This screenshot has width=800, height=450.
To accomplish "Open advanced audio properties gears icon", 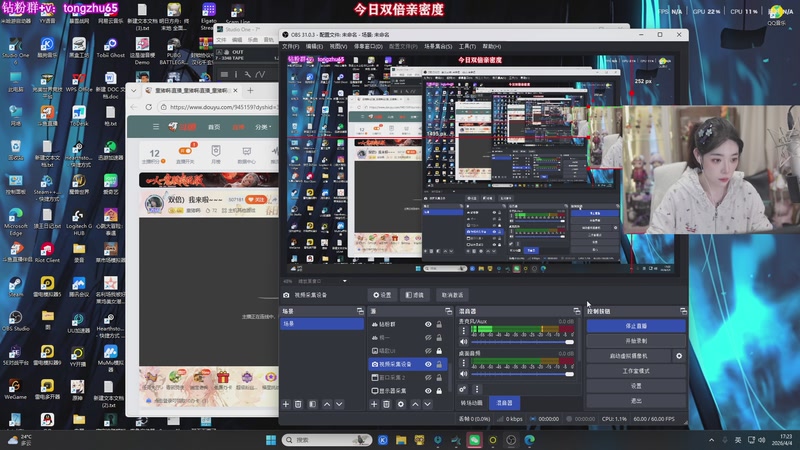I will pyautogui.click(x=462, y=389).
